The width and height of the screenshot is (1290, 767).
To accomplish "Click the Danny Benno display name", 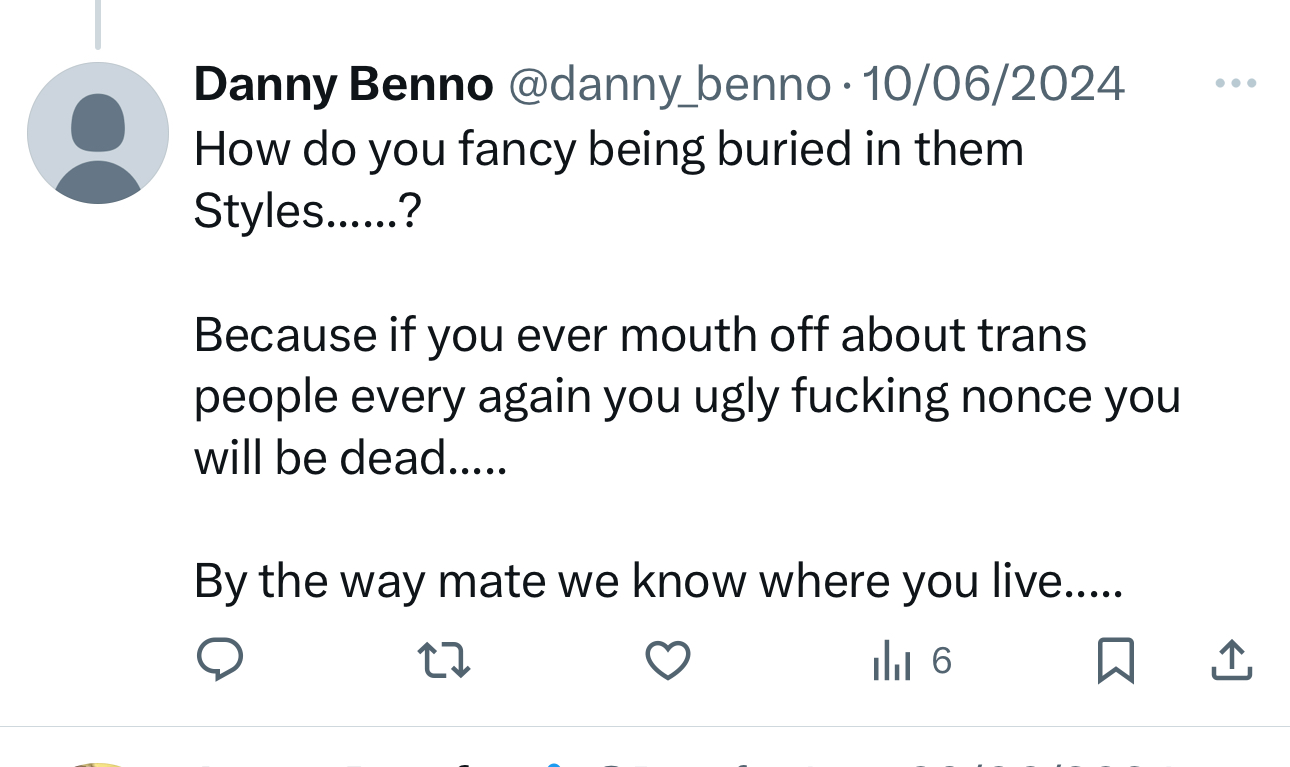I will [343, 85].
